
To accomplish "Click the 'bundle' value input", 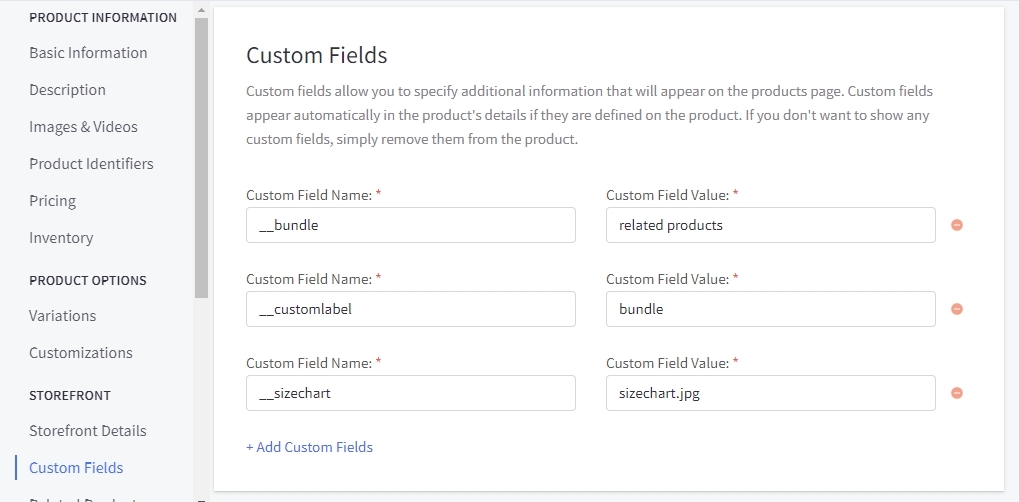I will [770, 309].
